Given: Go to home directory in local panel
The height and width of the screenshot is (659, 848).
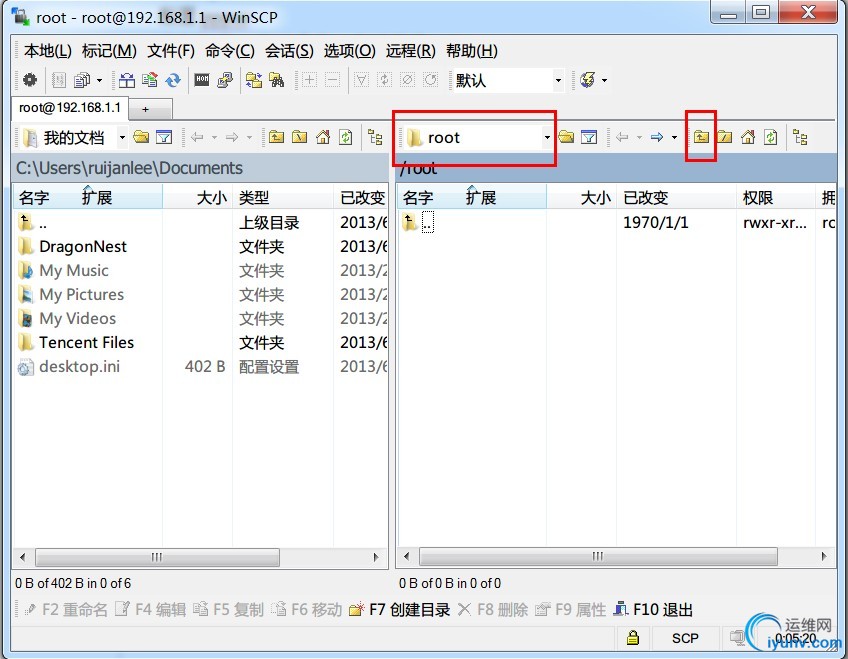Looking at the screenshot, I should 323,137.
